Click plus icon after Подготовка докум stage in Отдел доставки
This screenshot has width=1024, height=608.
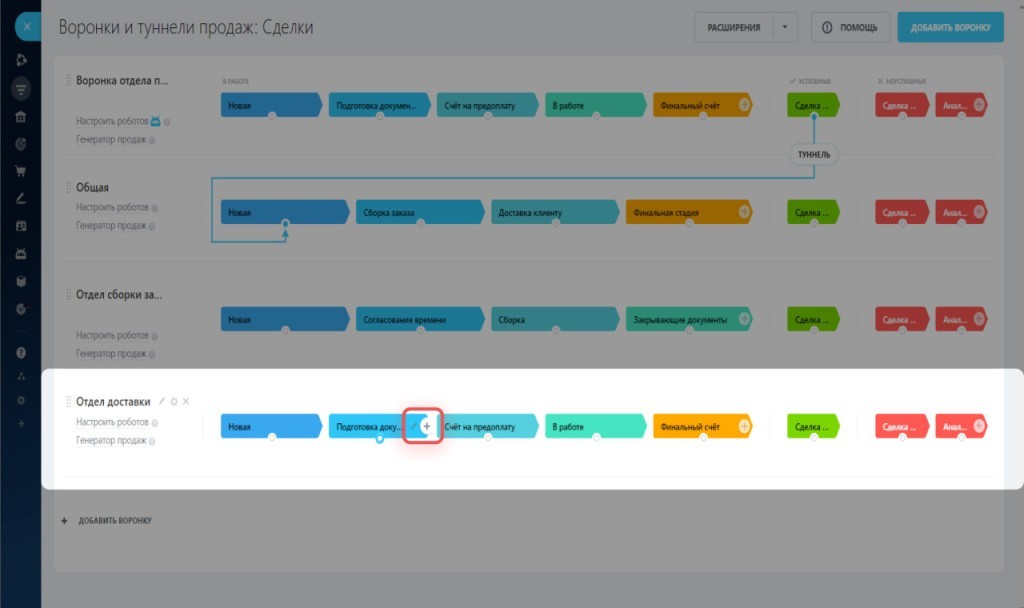click(x=427, y=426)
